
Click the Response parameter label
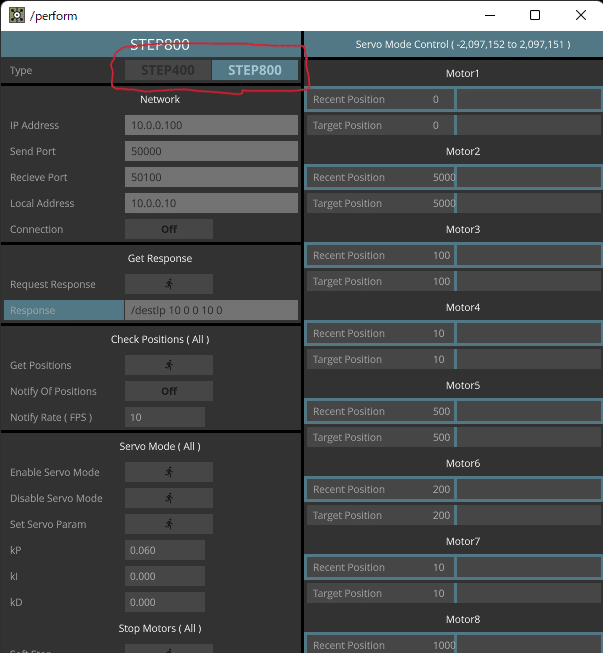coord(64,310)
